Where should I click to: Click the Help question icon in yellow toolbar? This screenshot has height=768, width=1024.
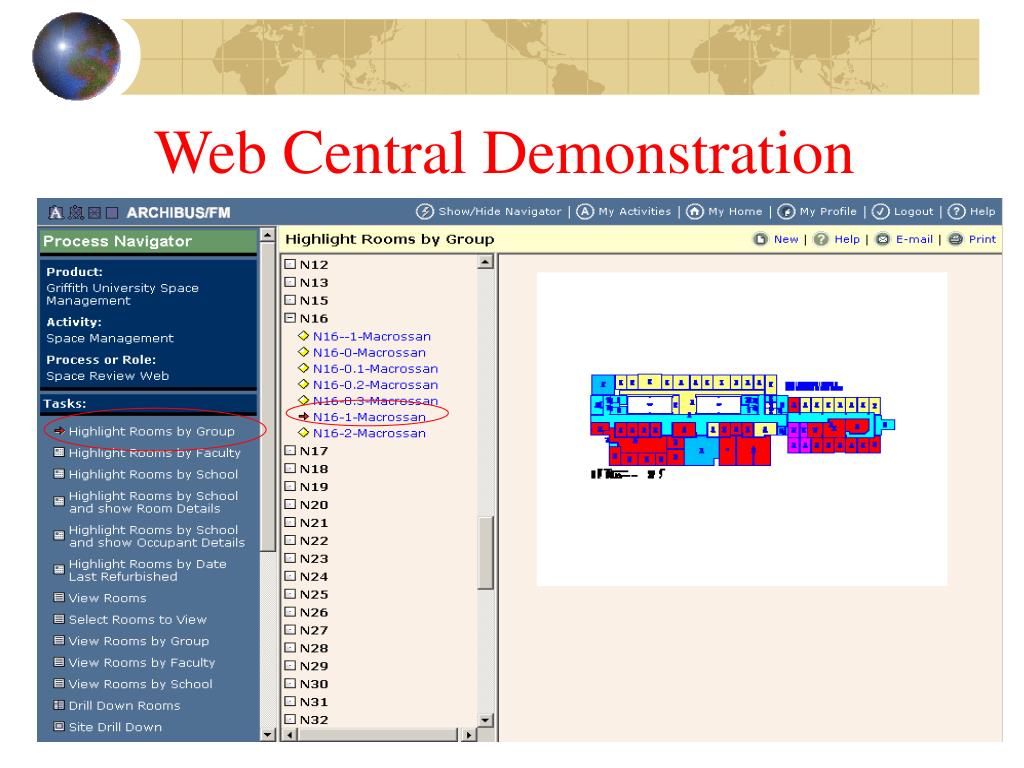pos(821,239)
